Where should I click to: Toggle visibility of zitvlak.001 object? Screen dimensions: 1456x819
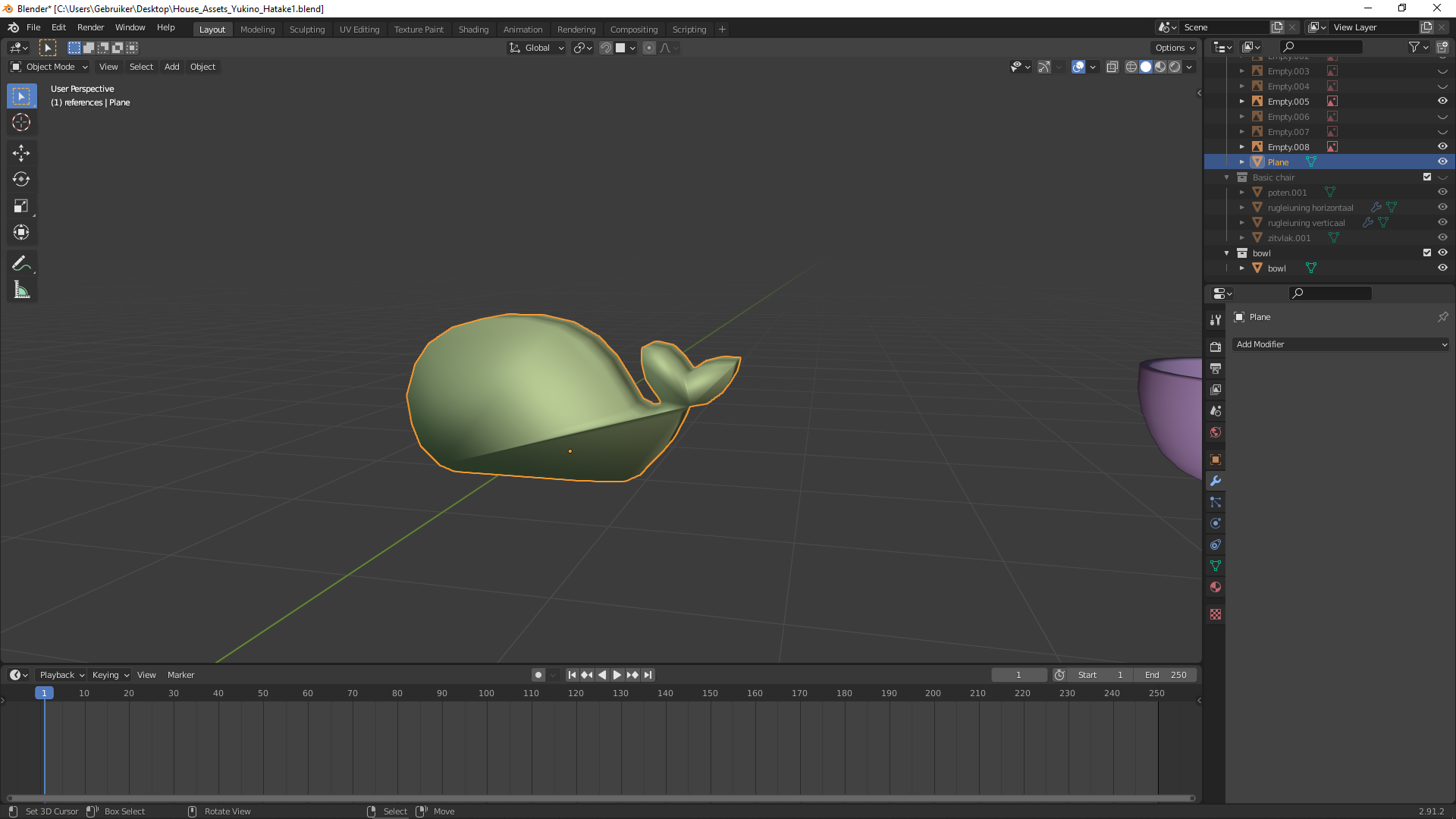coord(1442,237)
